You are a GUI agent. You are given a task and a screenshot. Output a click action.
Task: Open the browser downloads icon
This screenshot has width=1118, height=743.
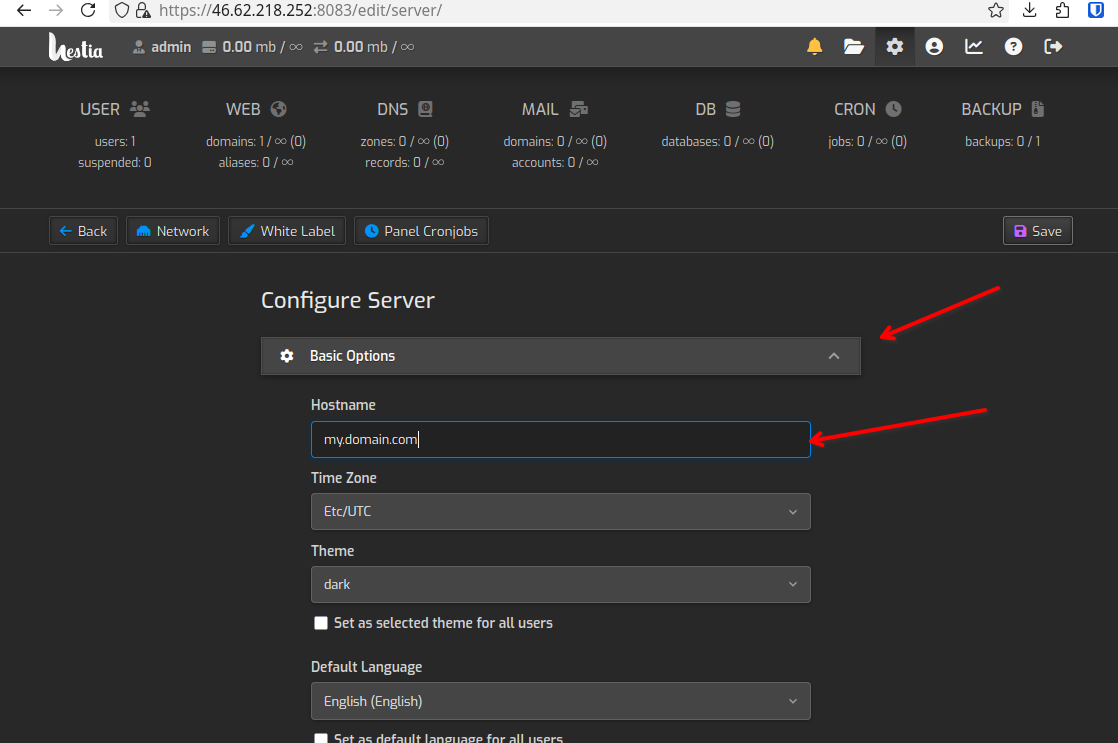pyautogui.click(x=1030, y=10)
